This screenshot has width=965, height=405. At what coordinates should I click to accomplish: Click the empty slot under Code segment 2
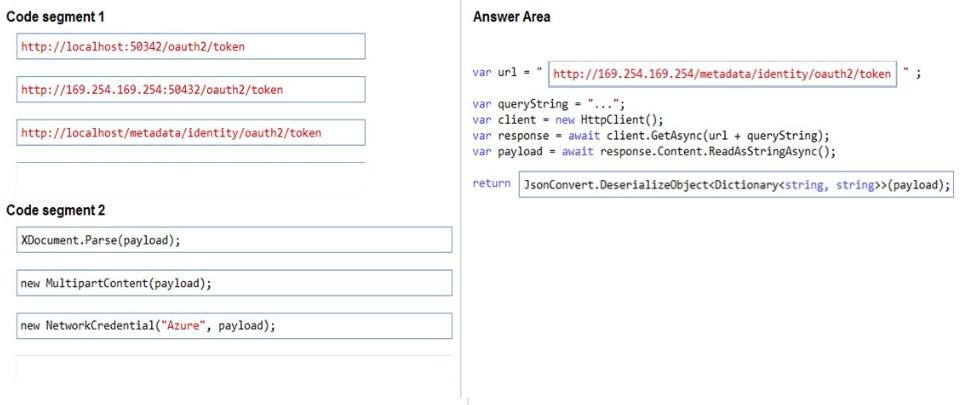234,370
